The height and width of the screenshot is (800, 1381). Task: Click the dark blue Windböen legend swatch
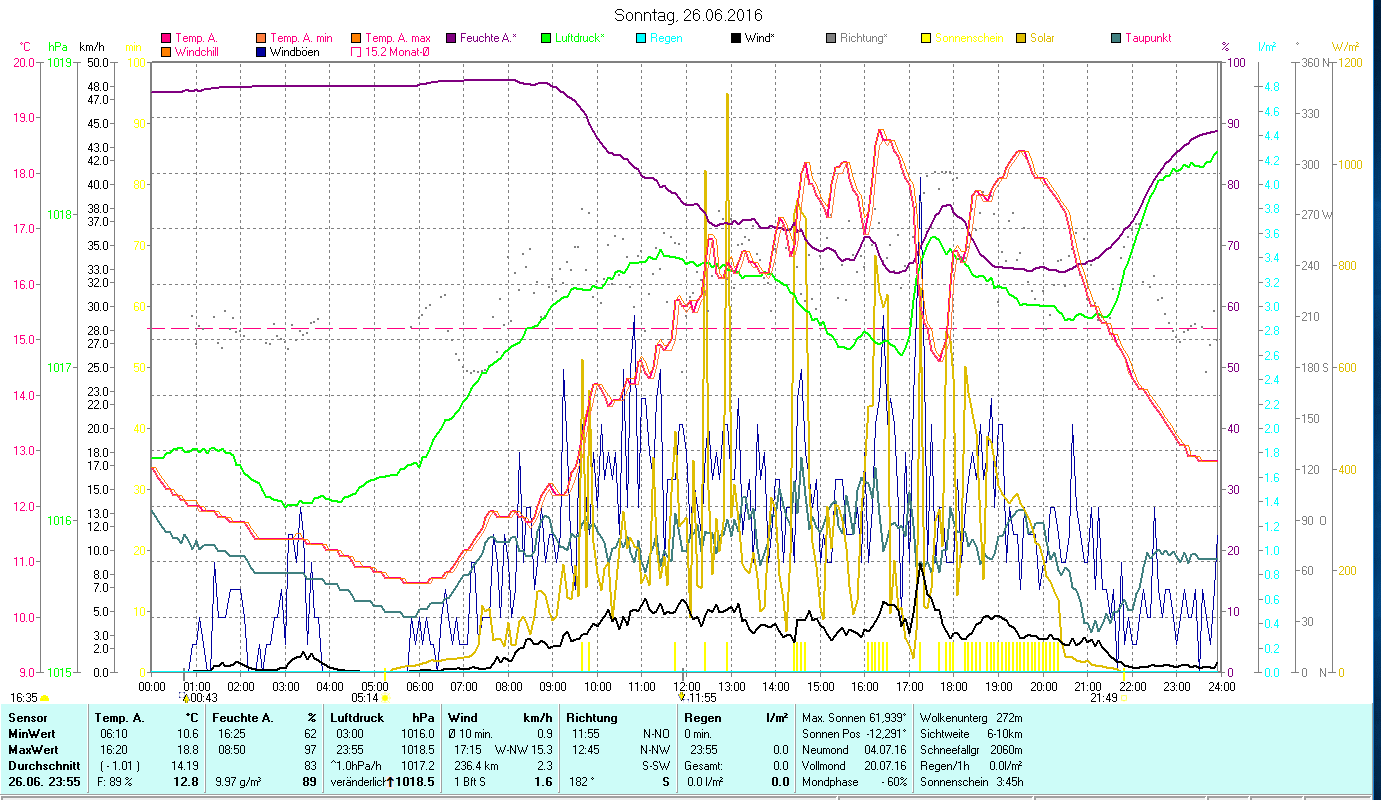[262, 52]
